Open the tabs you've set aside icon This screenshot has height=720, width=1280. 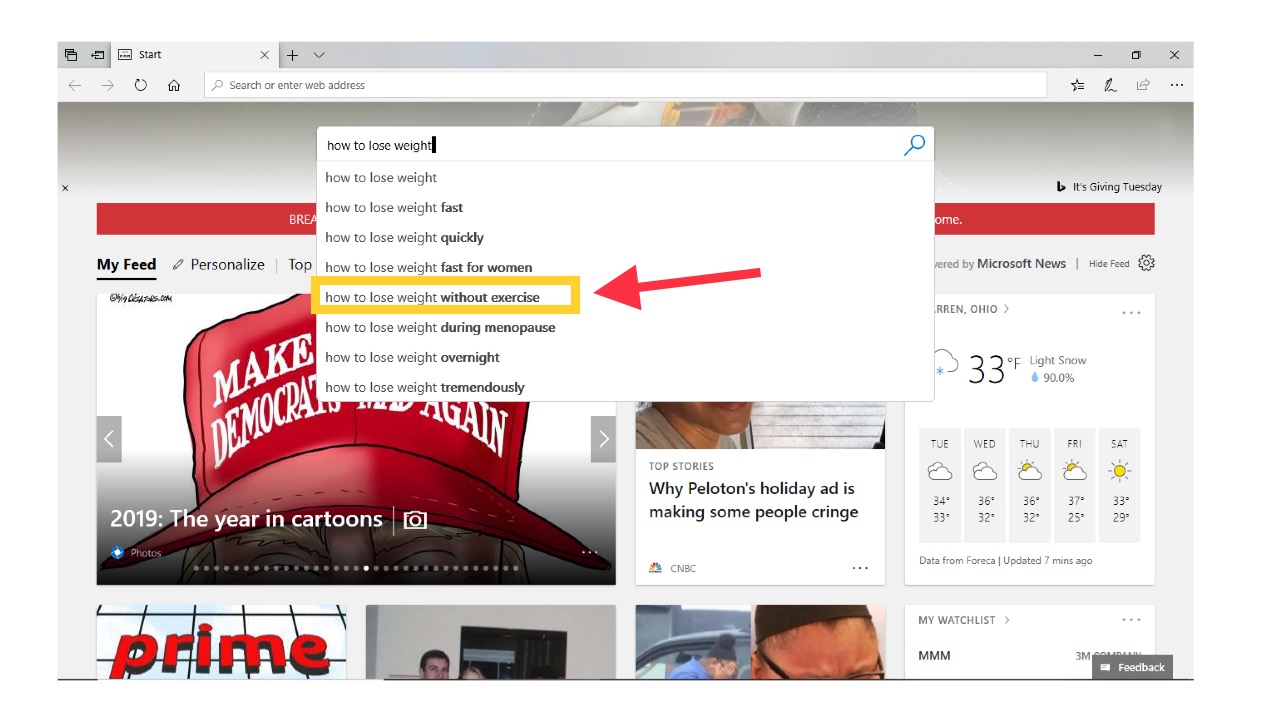click(x=71, y=55)
